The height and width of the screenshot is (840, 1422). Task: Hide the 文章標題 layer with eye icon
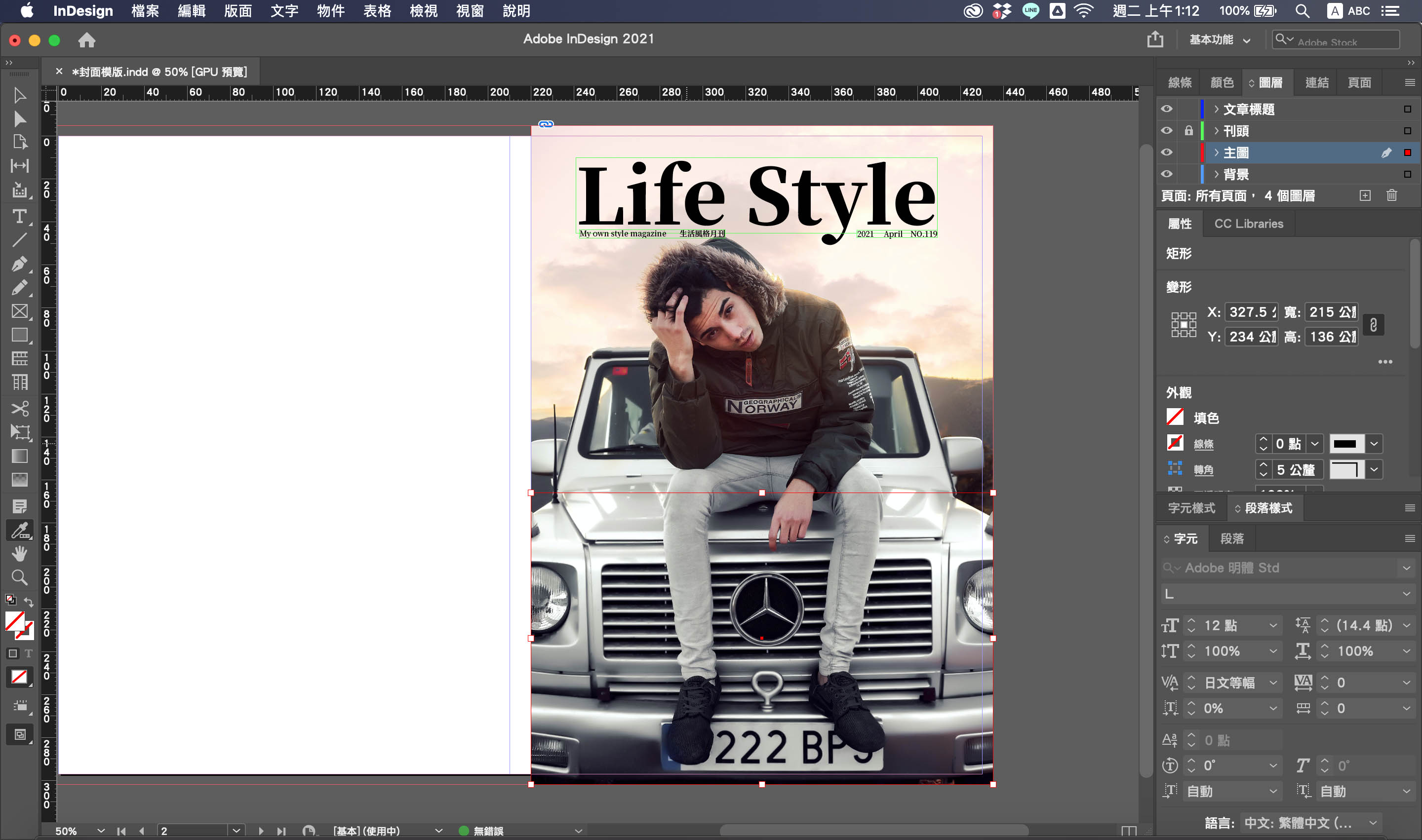[1167, 109]
